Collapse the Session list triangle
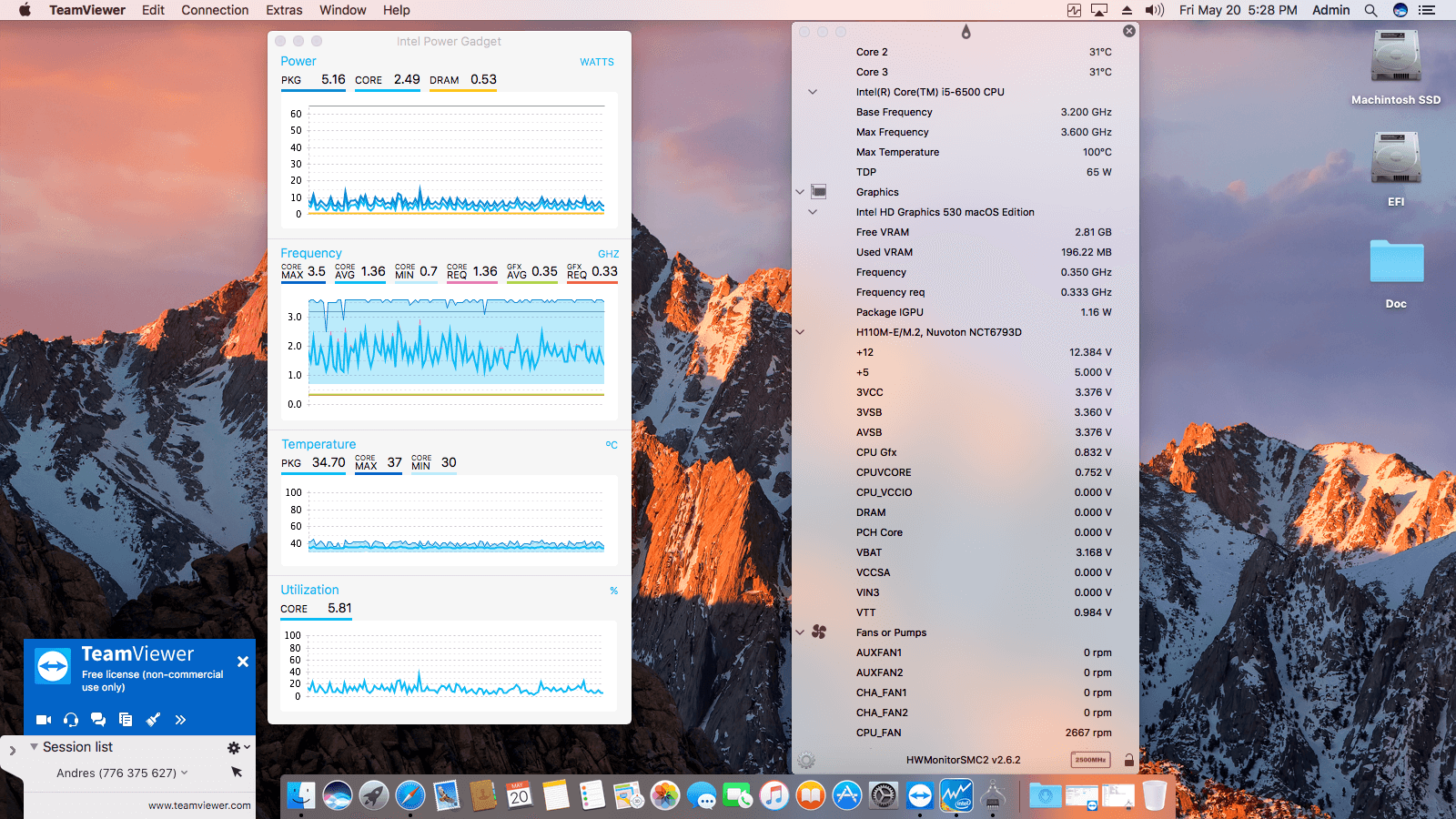The image size is (1456, 819). pos(34,747)
